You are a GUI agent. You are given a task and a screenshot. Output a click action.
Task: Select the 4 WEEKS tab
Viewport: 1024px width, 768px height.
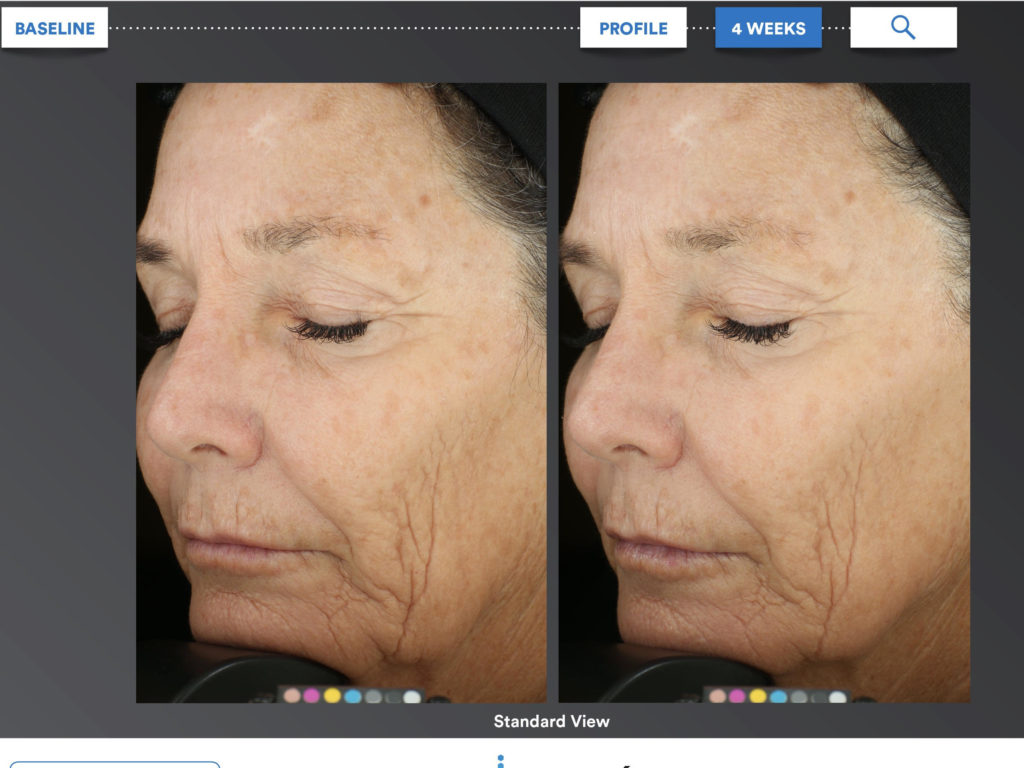[768, 28]
